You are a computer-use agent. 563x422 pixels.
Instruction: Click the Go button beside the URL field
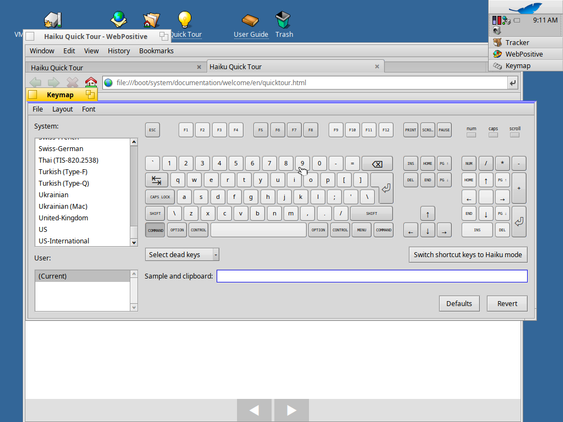pos(512,83)
